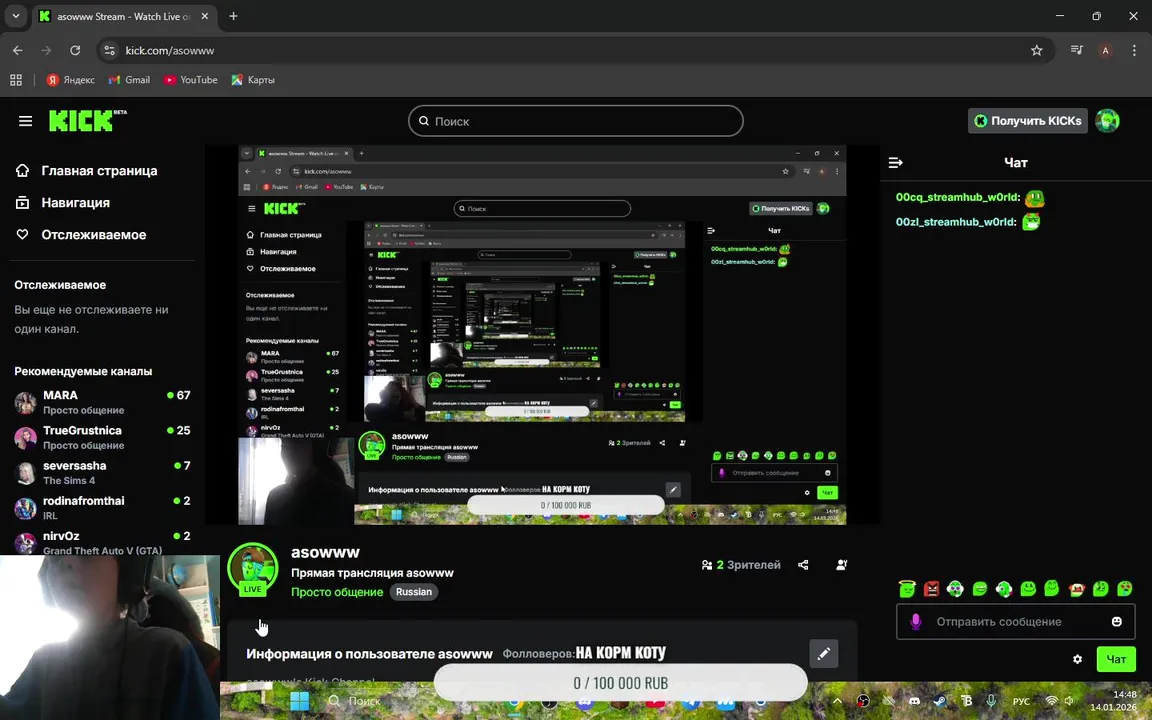Open recommended channel TrueGrustnica

(102, 437)
